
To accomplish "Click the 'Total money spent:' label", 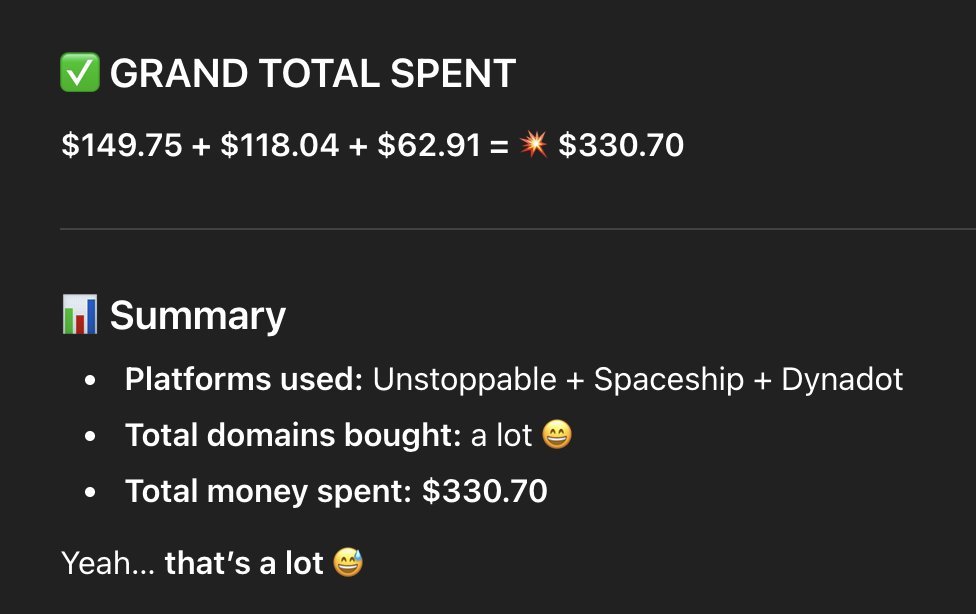I will tap(268, 491).
